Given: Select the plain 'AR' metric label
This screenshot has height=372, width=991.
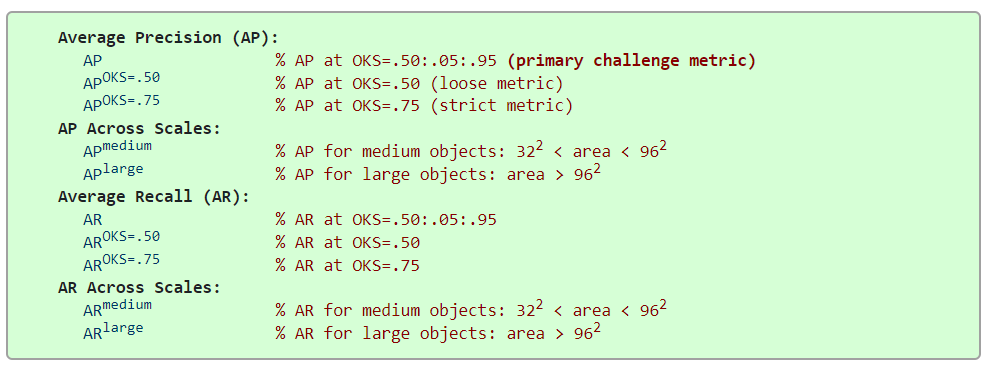Looking at the screenshot, I should (92, 219).
